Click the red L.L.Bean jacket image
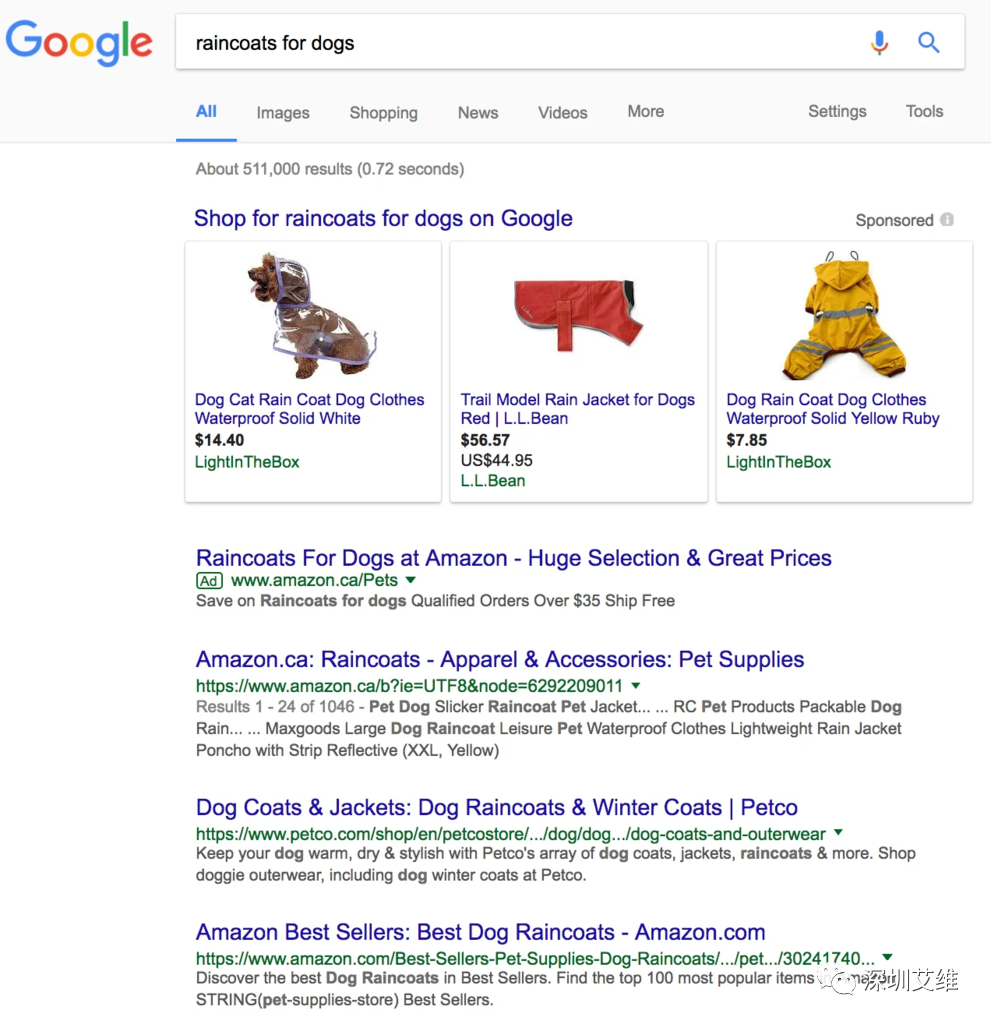The width and height of the screenshot is (991, 1024). pyautogui.click(x=578, y=312)
